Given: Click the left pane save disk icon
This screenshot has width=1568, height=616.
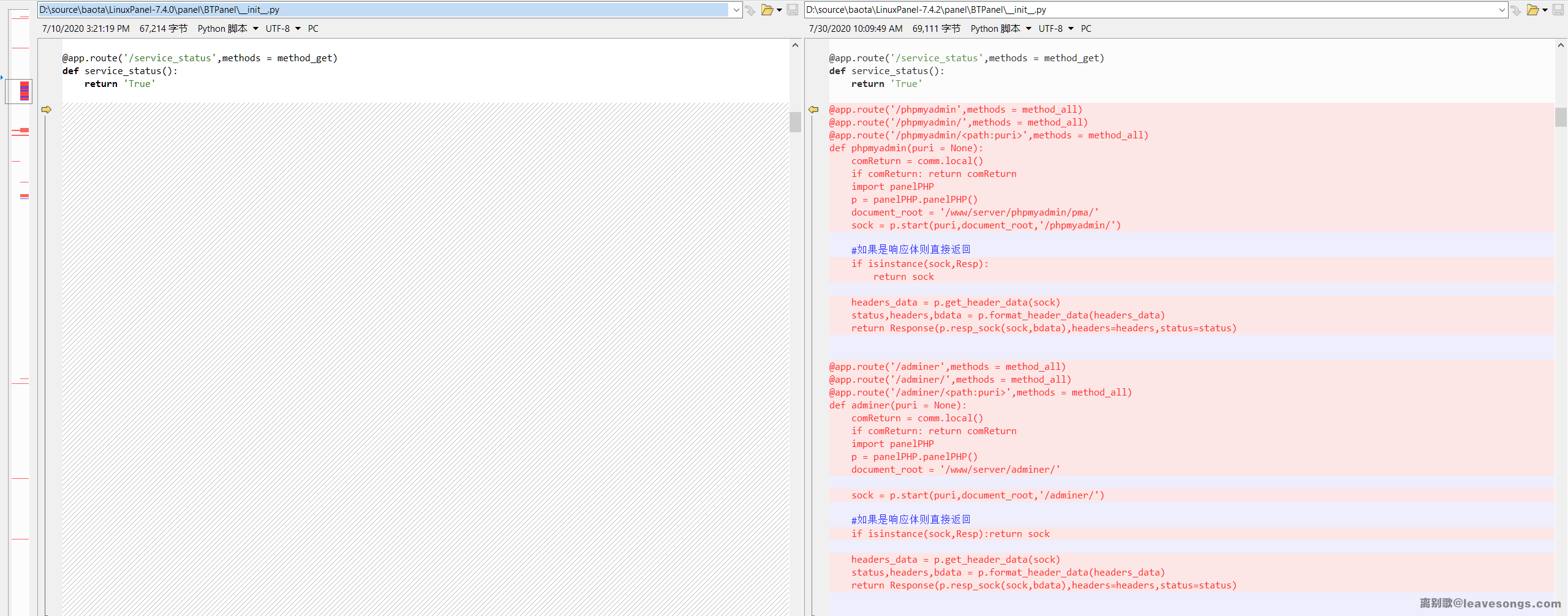Looking at the screenshot, I should [793, 10].
